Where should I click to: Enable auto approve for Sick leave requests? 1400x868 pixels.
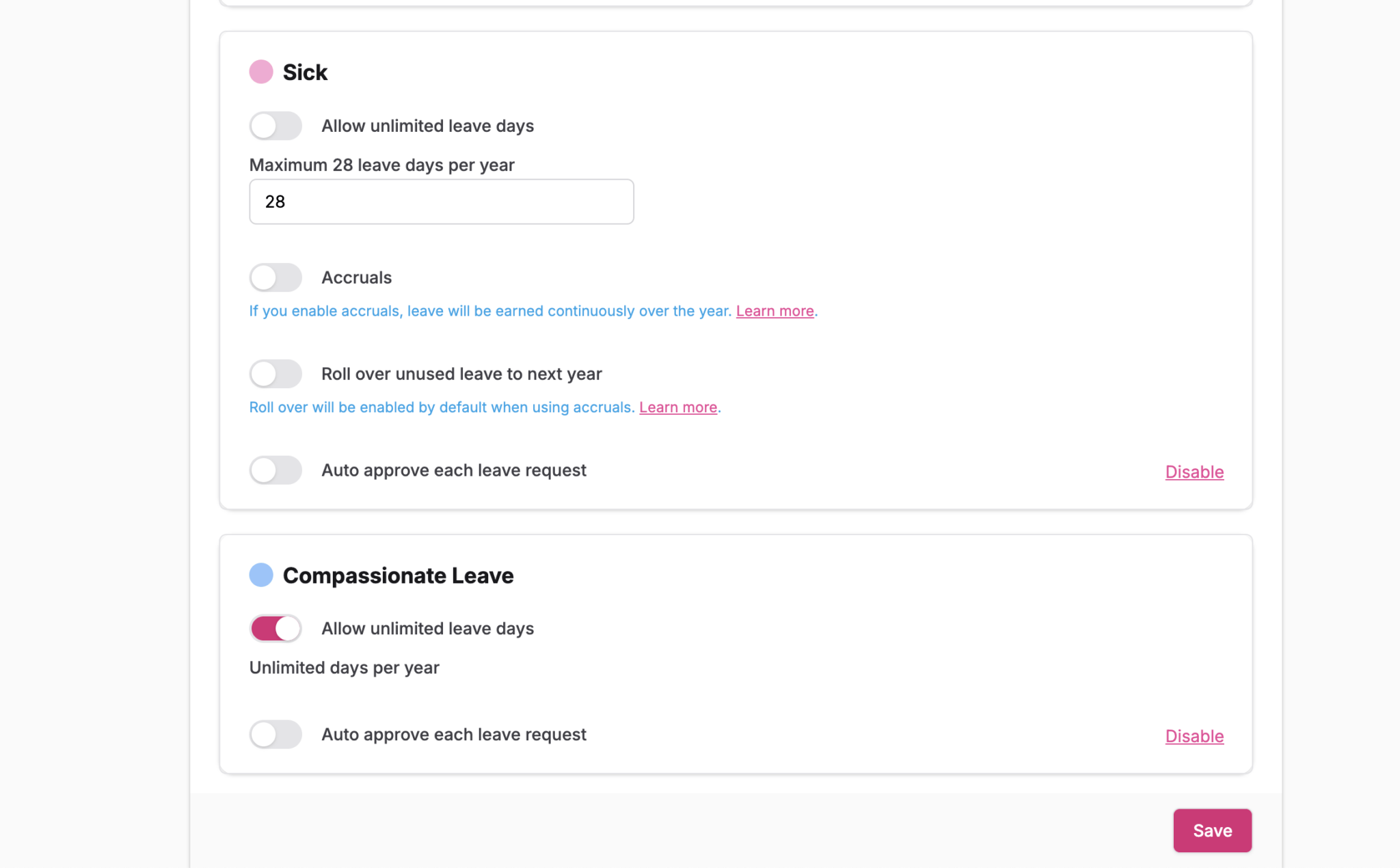coord(275,470)
